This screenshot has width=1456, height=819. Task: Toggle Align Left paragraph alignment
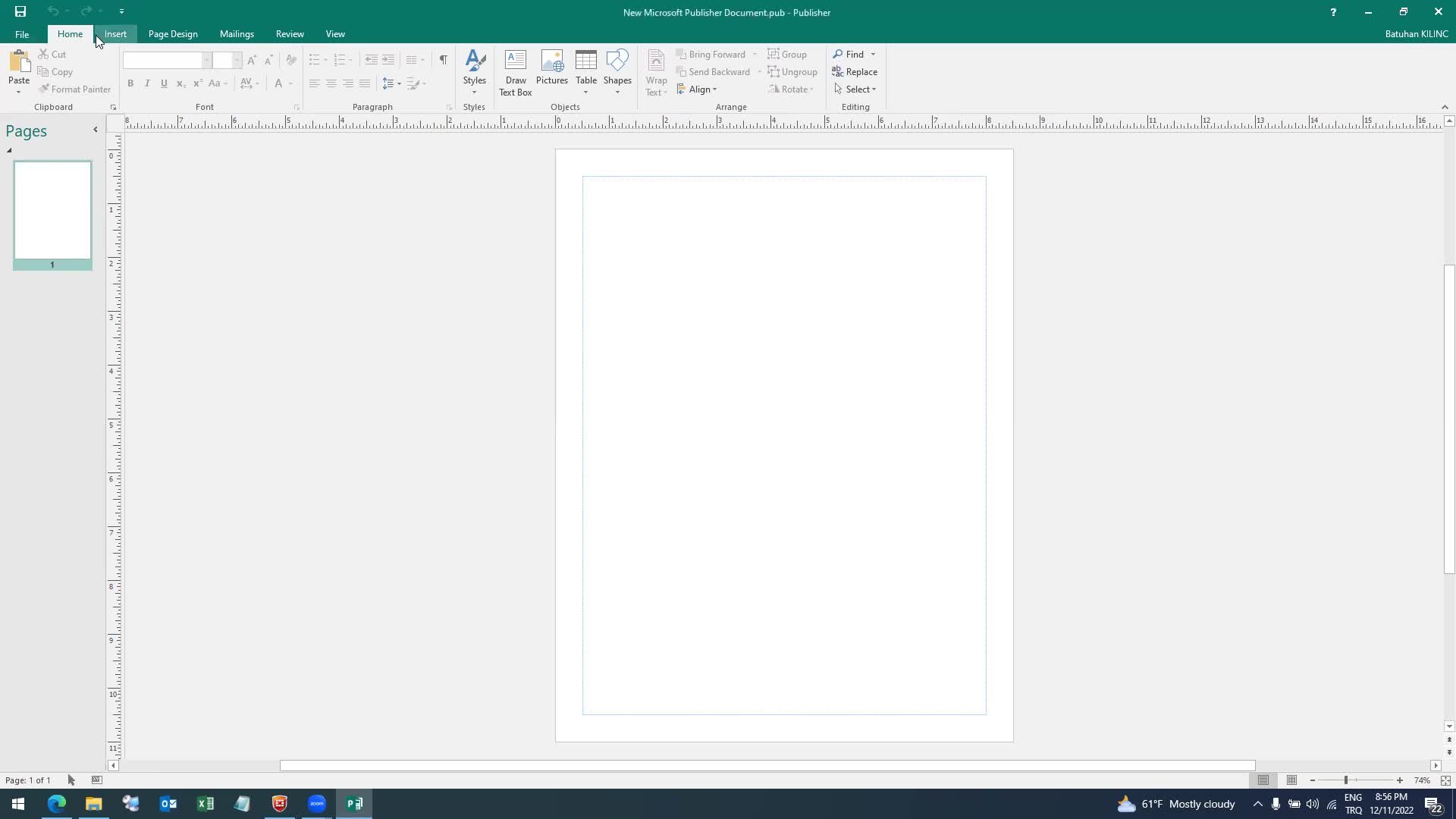pyautogui.click(x=314, y=83)
